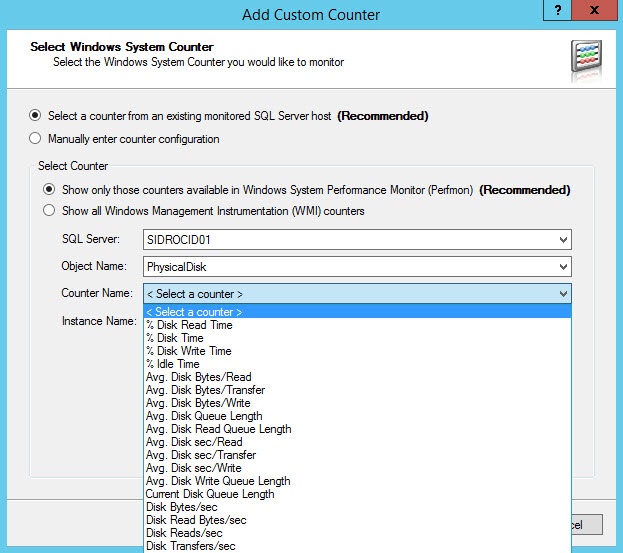Click the SIDROCID01 server field

pos(357,240)
